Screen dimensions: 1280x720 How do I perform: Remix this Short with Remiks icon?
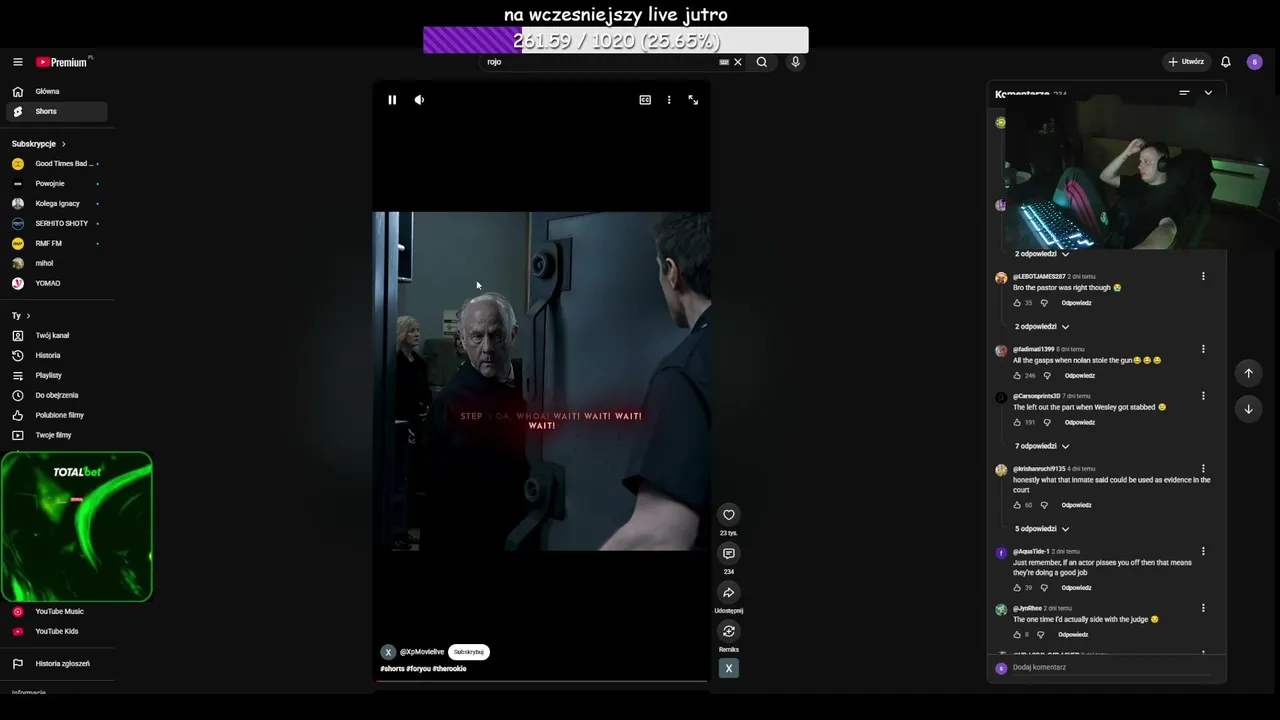[x=729, y=631]
